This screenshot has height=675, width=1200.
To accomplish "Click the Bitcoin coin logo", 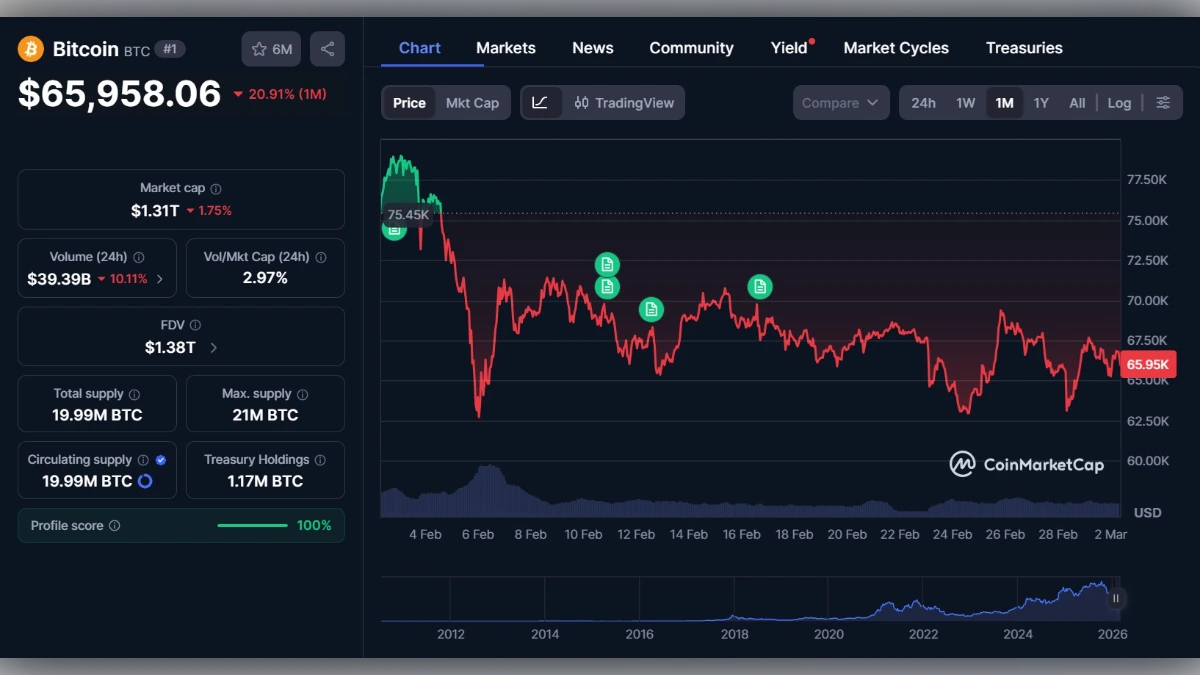I will 30,48.
